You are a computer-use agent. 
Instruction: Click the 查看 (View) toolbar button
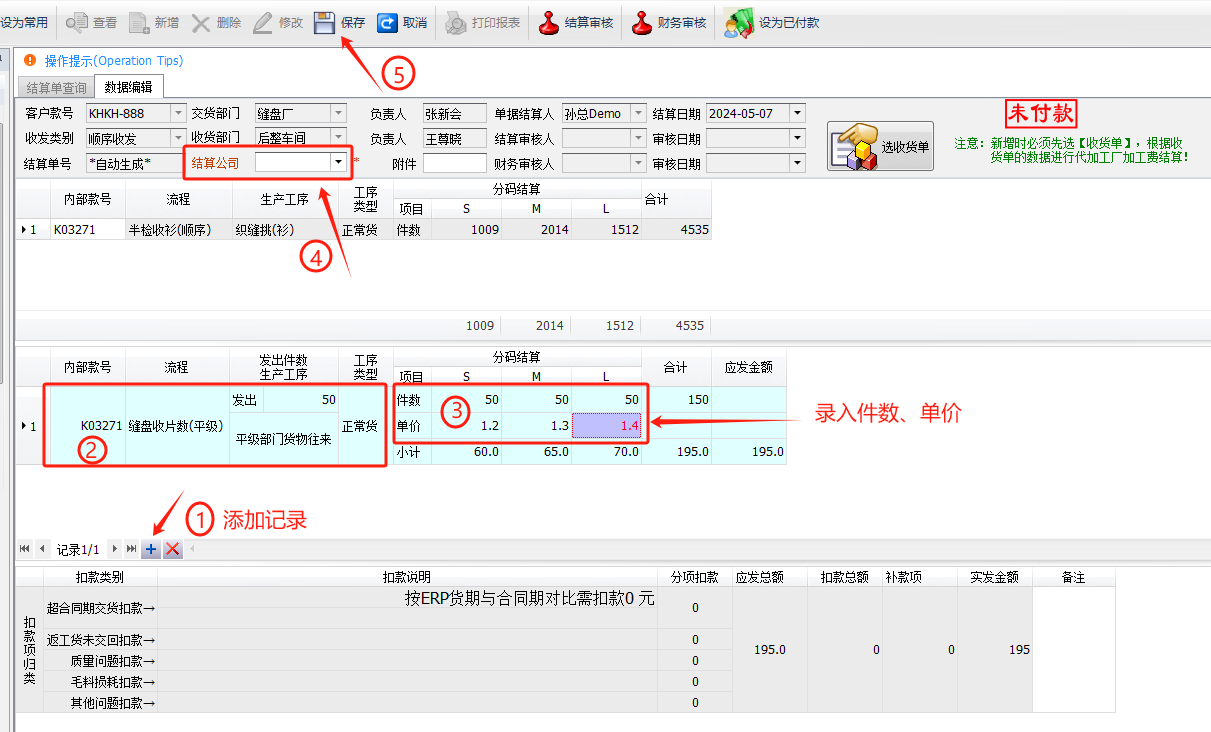(91, 22)
